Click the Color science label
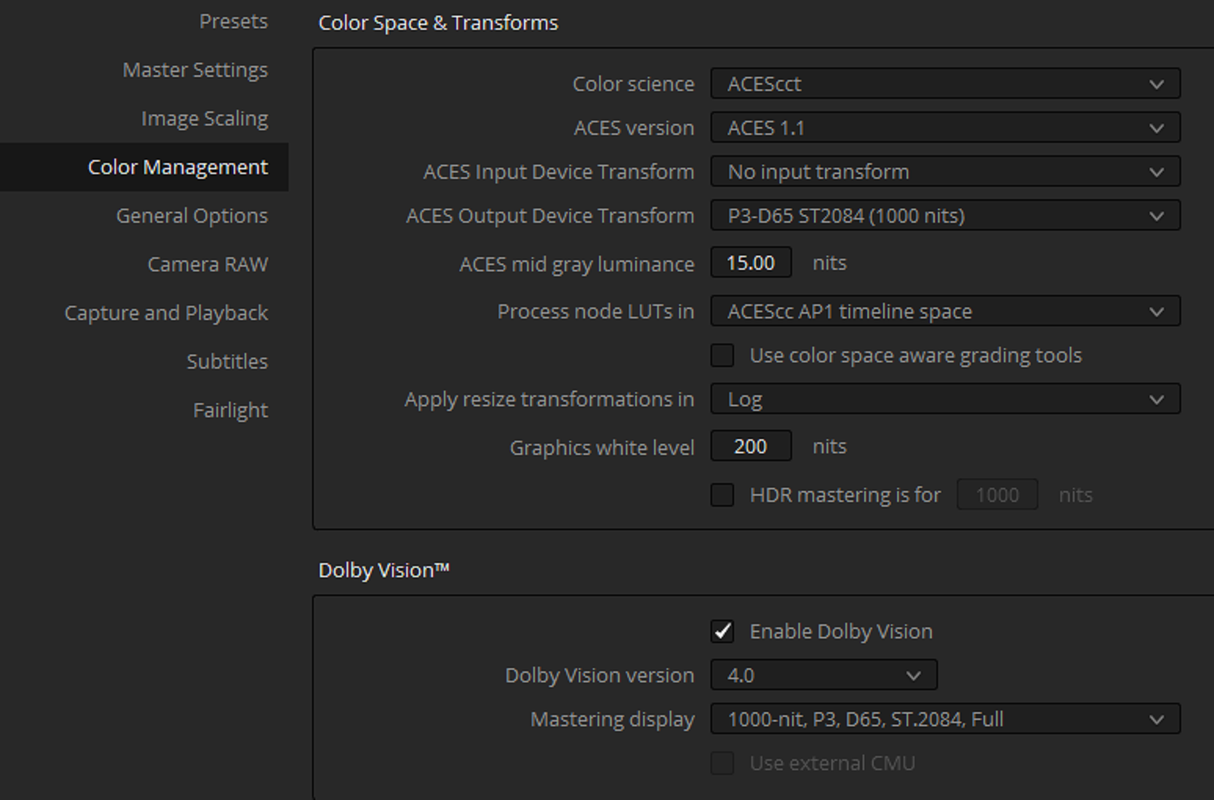 (633, 84)
